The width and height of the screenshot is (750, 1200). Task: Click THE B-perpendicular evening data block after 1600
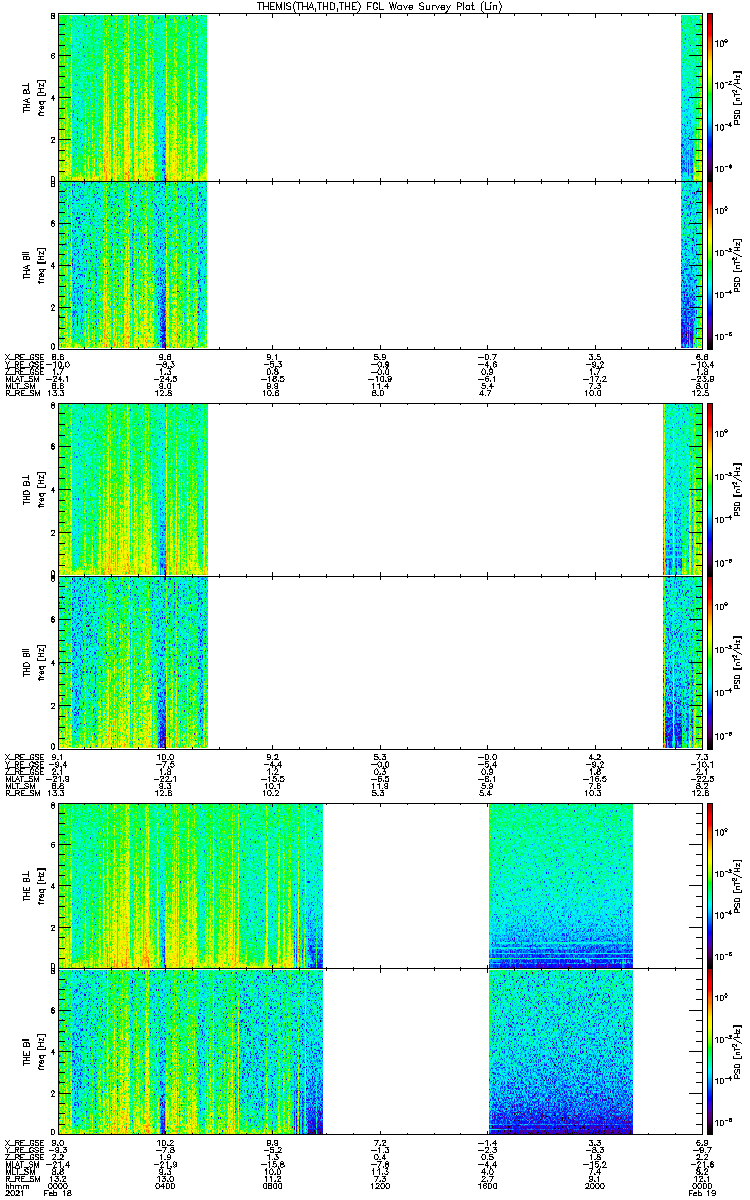coord(561,886)
